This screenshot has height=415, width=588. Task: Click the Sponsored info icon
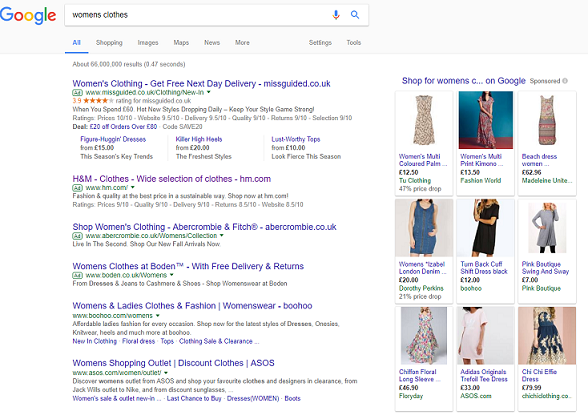coord(565,81)
